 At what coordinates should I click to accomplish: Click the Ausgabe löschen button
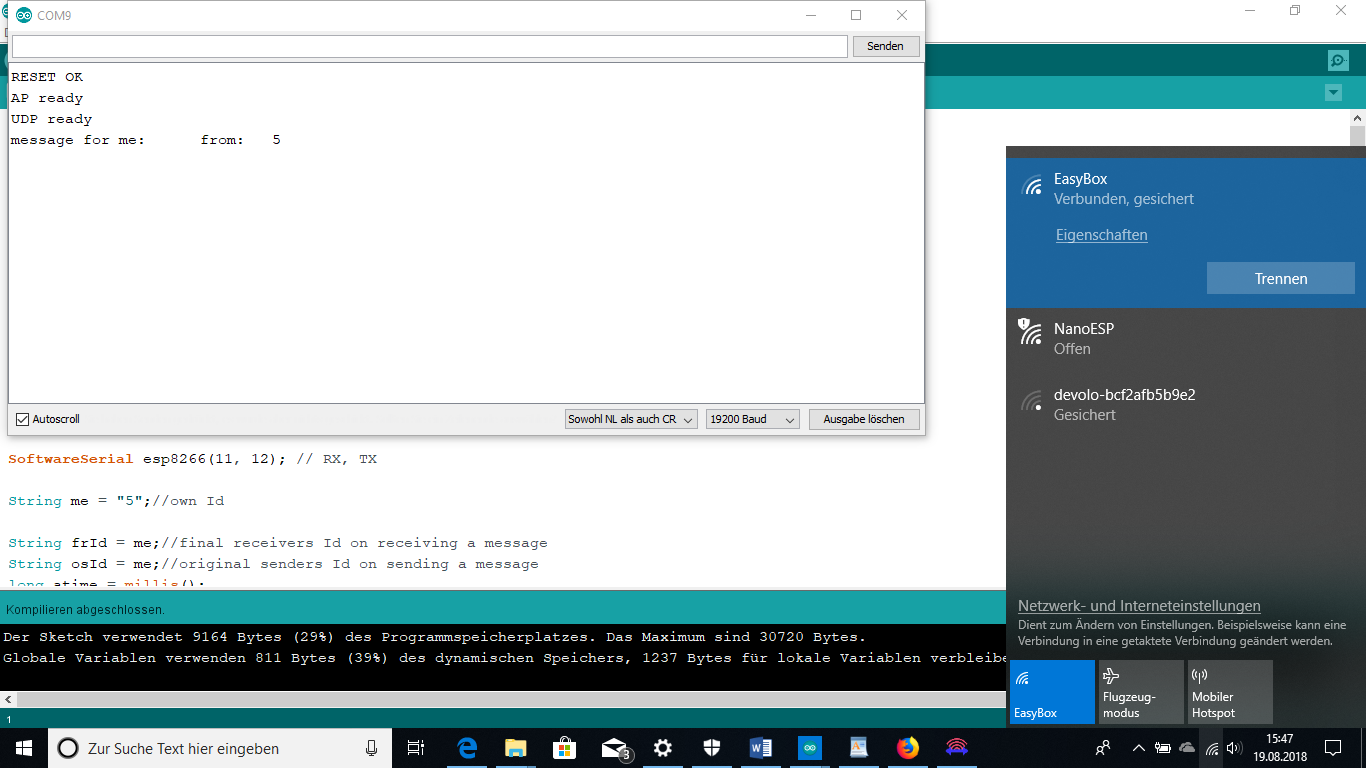[x=864, y=419]
